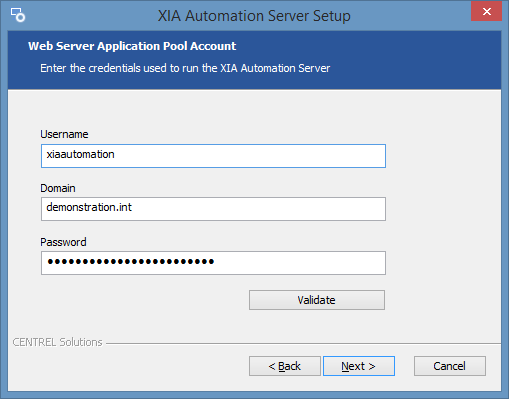This screenshot has height=399, width=509.
Task: Click the CENTREL Solutions branding text
Action: pyautogui.click(x=57, y=342)
